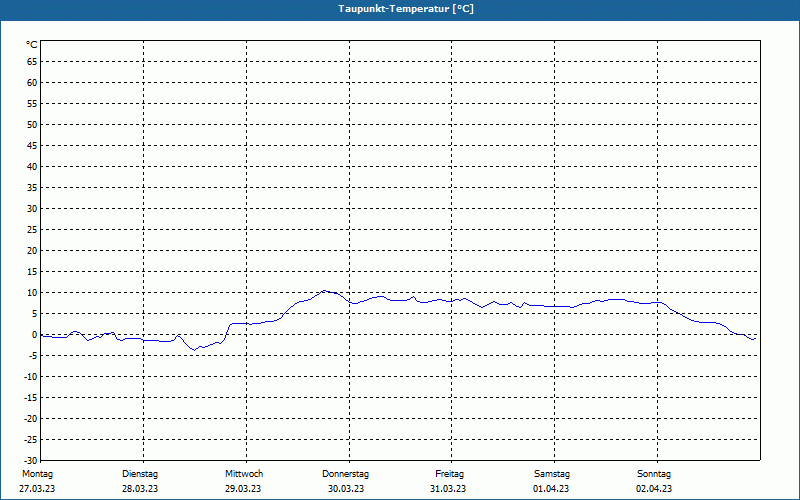Screen dimensions: 800x500
Task: Click the Sonntag day label
Action: click(654, 474)
